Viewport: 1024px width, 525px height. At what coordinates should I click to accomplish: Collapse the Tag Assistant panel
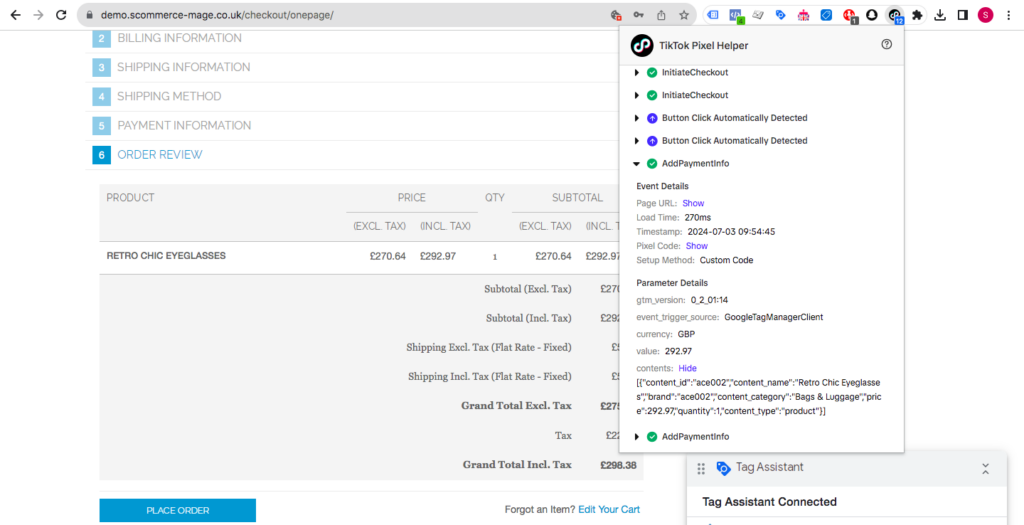coord(985,468)
